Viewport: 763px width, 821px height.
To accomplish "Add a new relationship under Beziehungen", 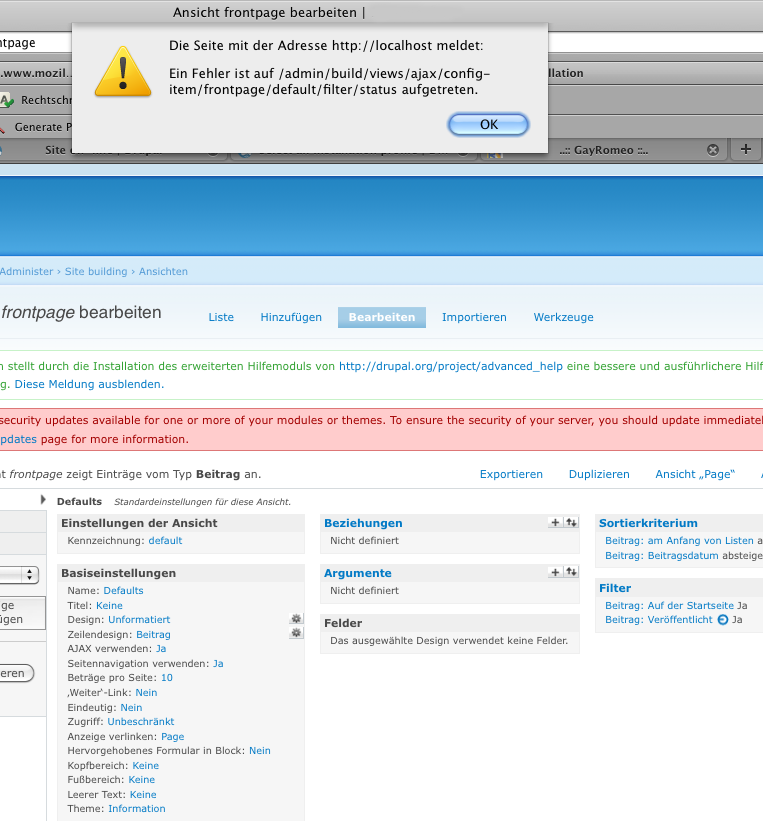I will click(555, 522).
